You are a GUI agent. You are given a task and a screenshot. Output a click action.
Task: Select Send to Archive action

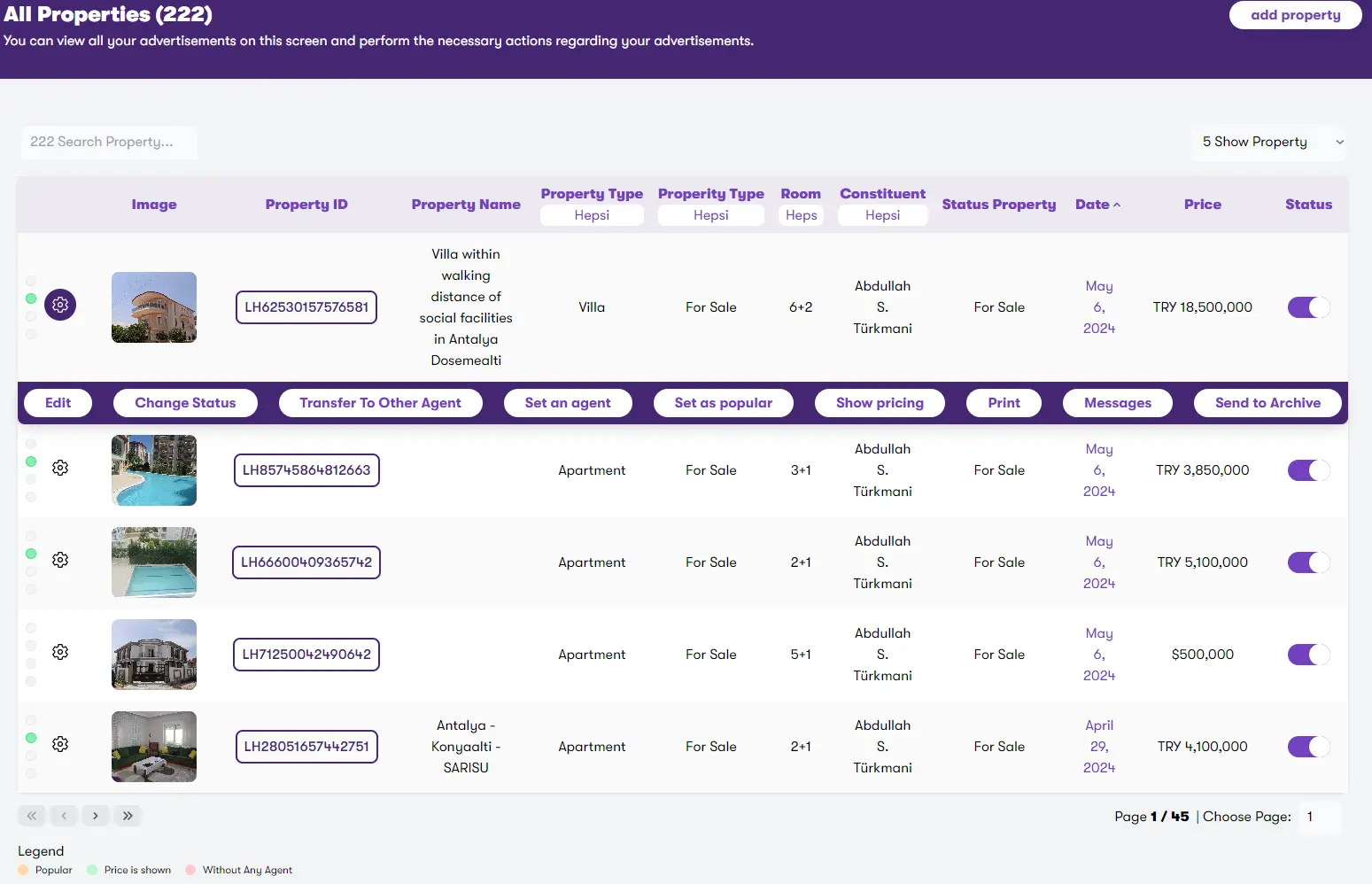[1267, 403]
